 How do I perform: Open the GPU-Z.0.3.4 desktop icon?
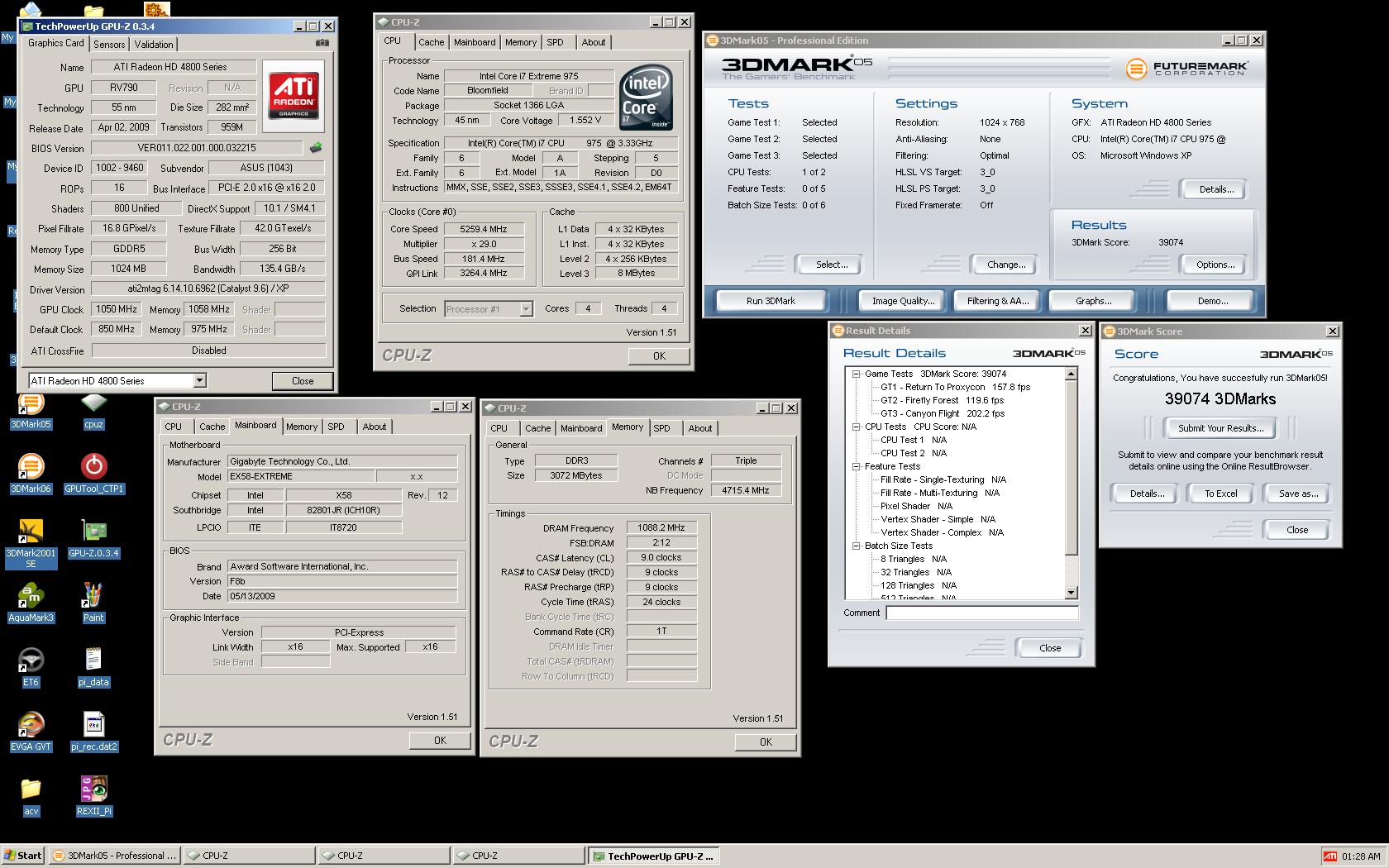coord(93,538)
